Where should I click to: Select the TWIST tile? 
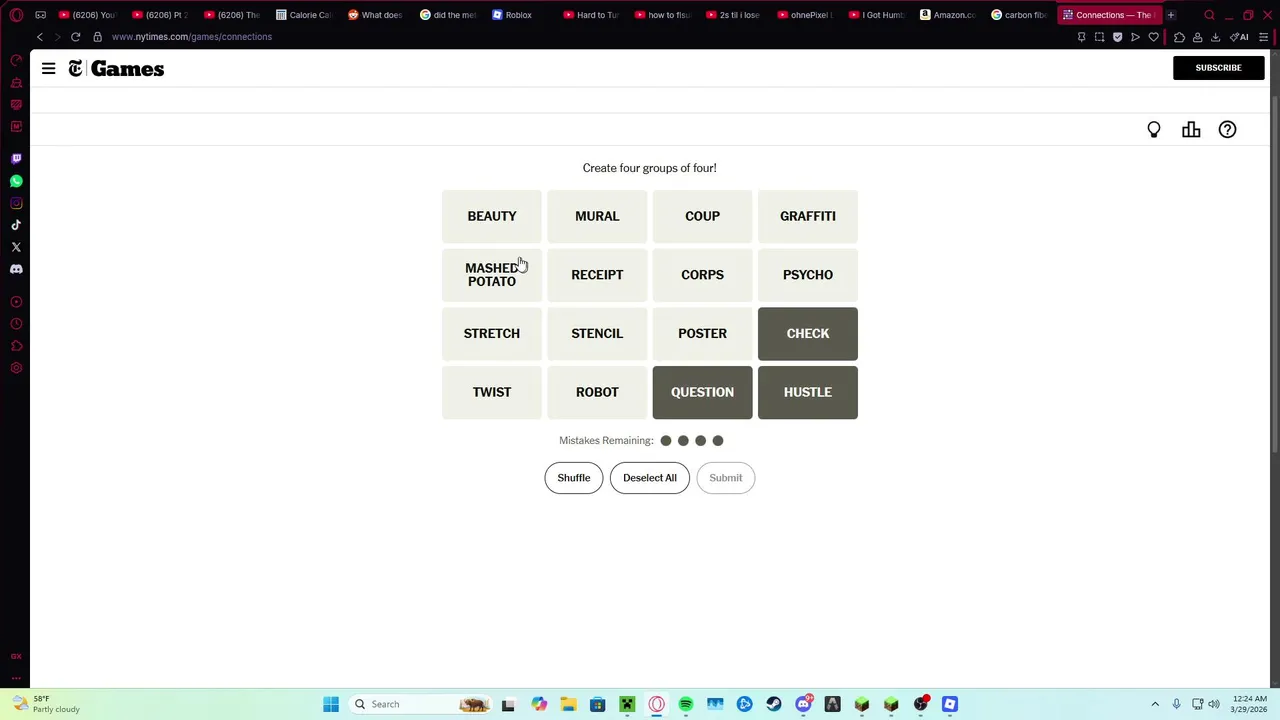tap(492, 392)
